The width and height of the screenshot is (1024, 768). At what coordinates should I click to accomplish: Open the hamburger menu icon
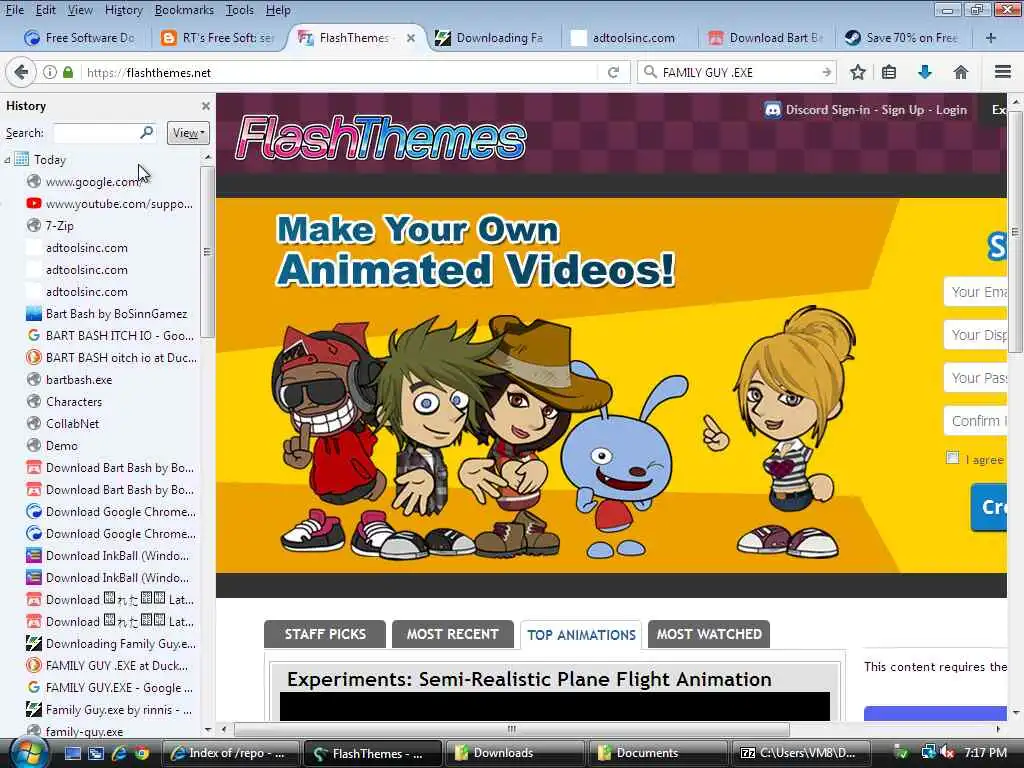[1002, 72]
